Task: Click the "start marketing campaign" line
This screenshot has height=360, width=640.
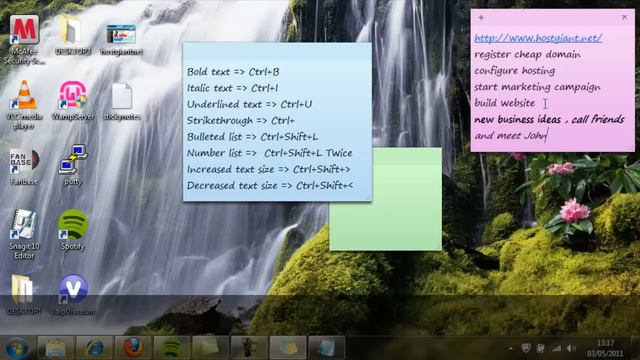Action: pyautogui.click(x=537, y=87)
